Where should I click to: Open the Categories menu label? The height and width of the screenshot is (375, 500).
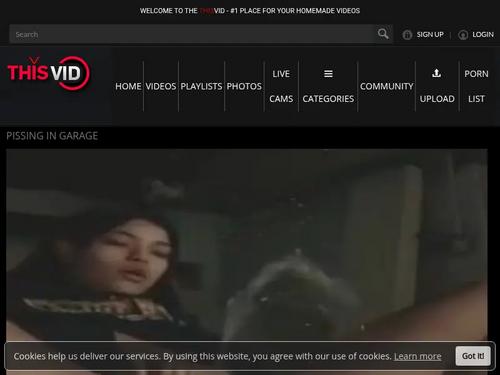[328, 99]
